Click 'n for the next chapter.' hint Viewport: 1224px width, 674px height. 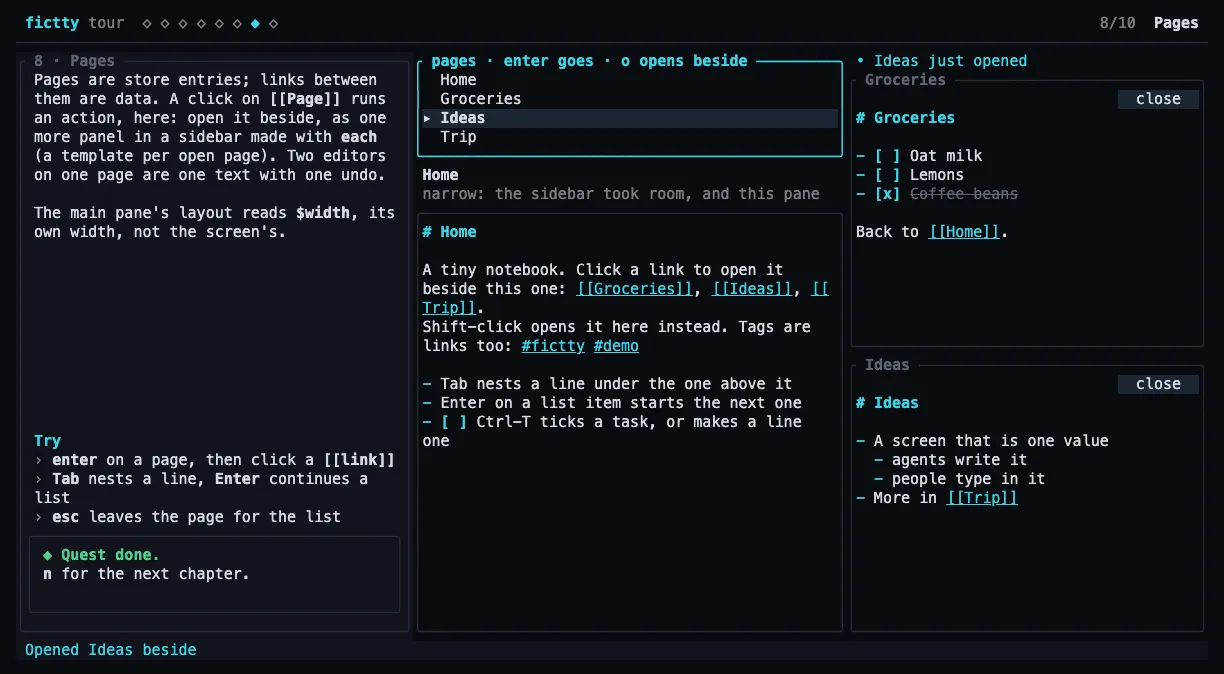point(146,574)
